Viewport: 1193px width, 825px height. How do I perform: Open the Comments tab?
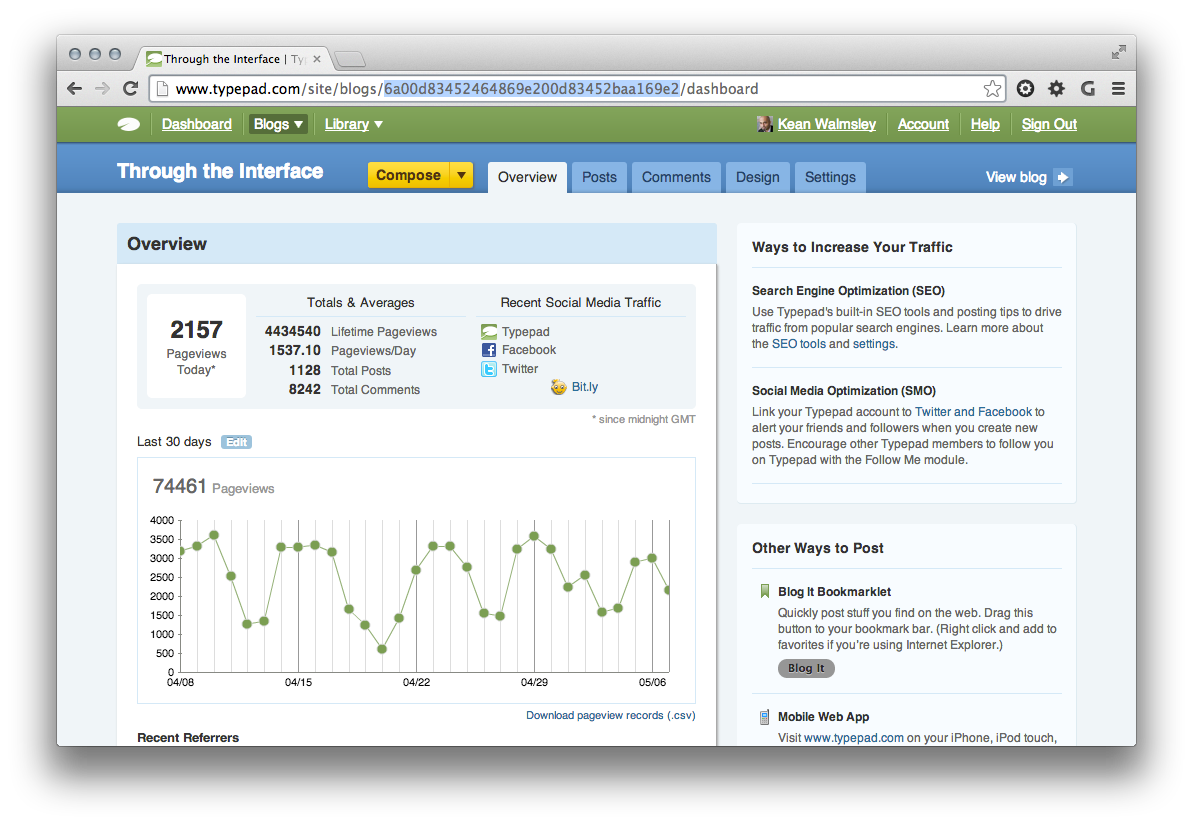click(x=676, y=177)
